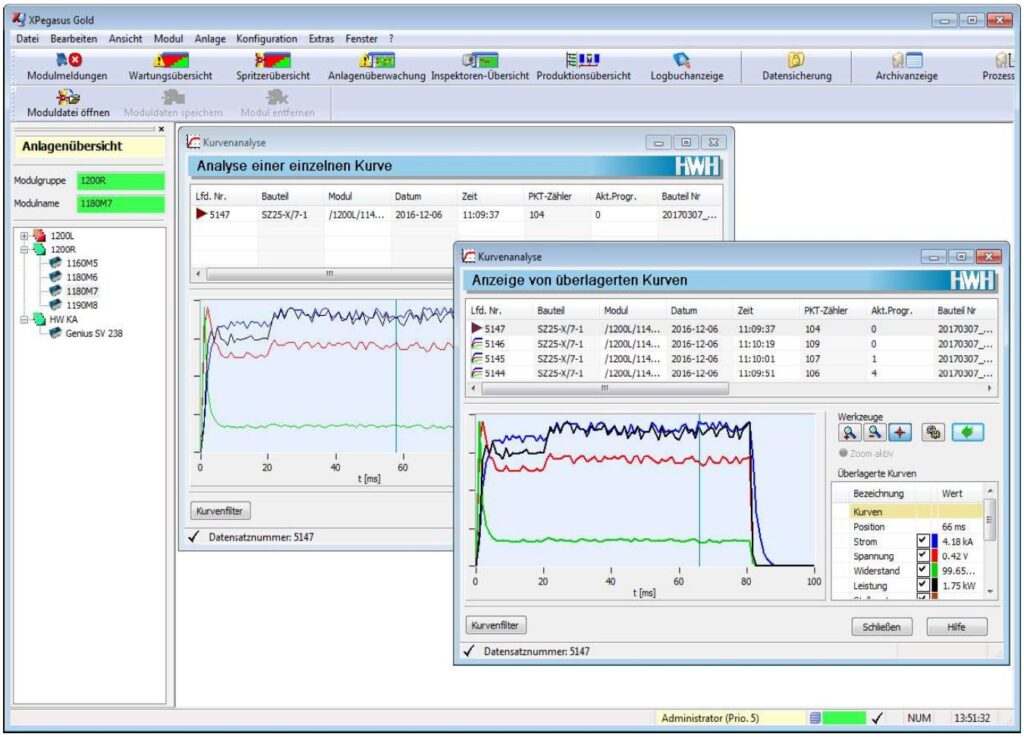Viewport: 1024px width, 737px height.
Task: Select row 5144 in the overlay table
Action: pyautogui.click(x=731, y=373)
